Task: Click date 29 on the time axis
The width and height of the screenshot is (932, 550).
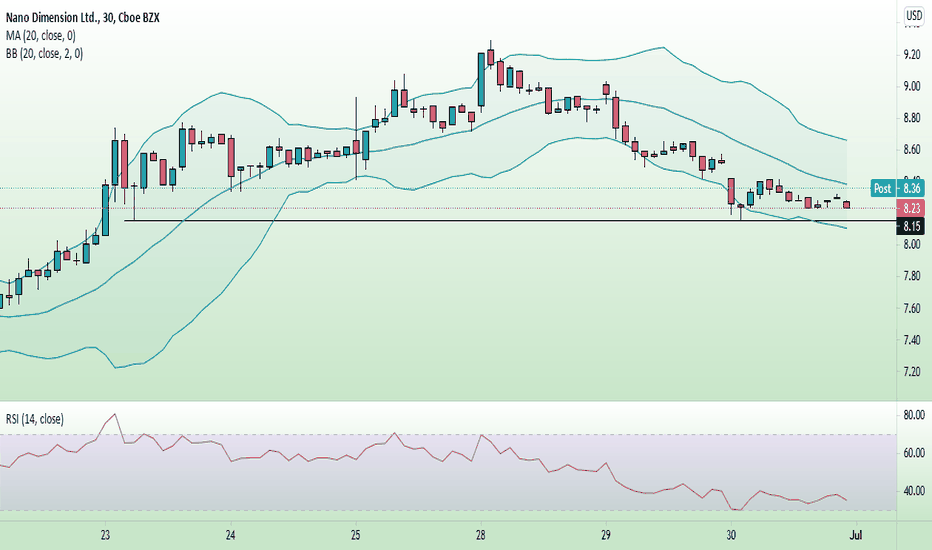Action: click(606, 535)
